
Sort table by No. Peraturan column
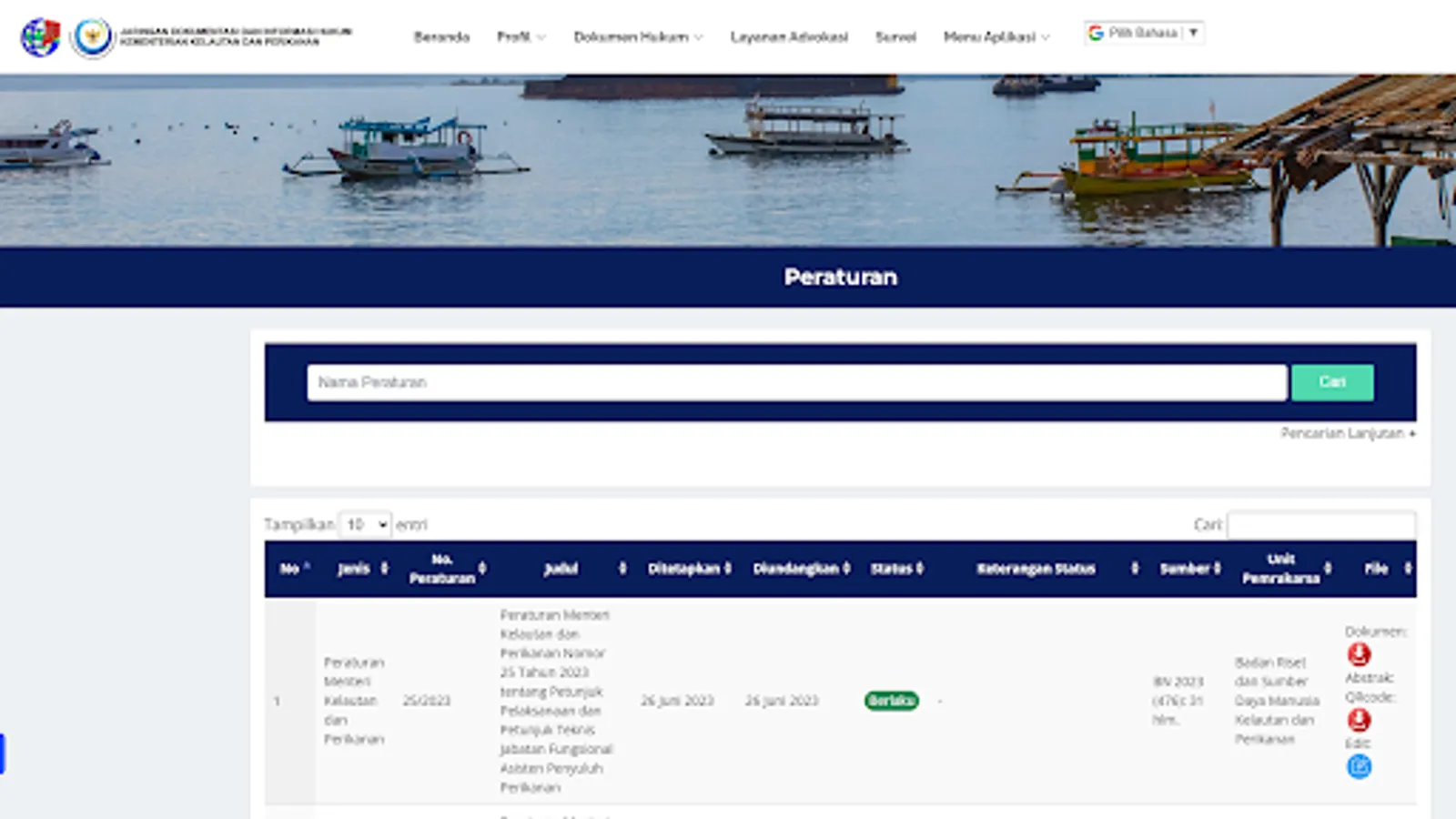446,569
